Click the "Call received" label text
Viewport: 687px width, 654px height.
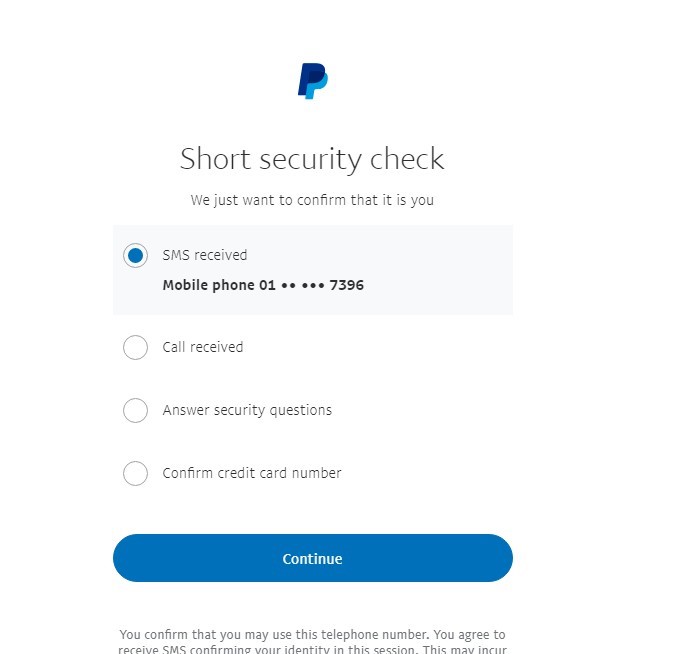(203, 347)
